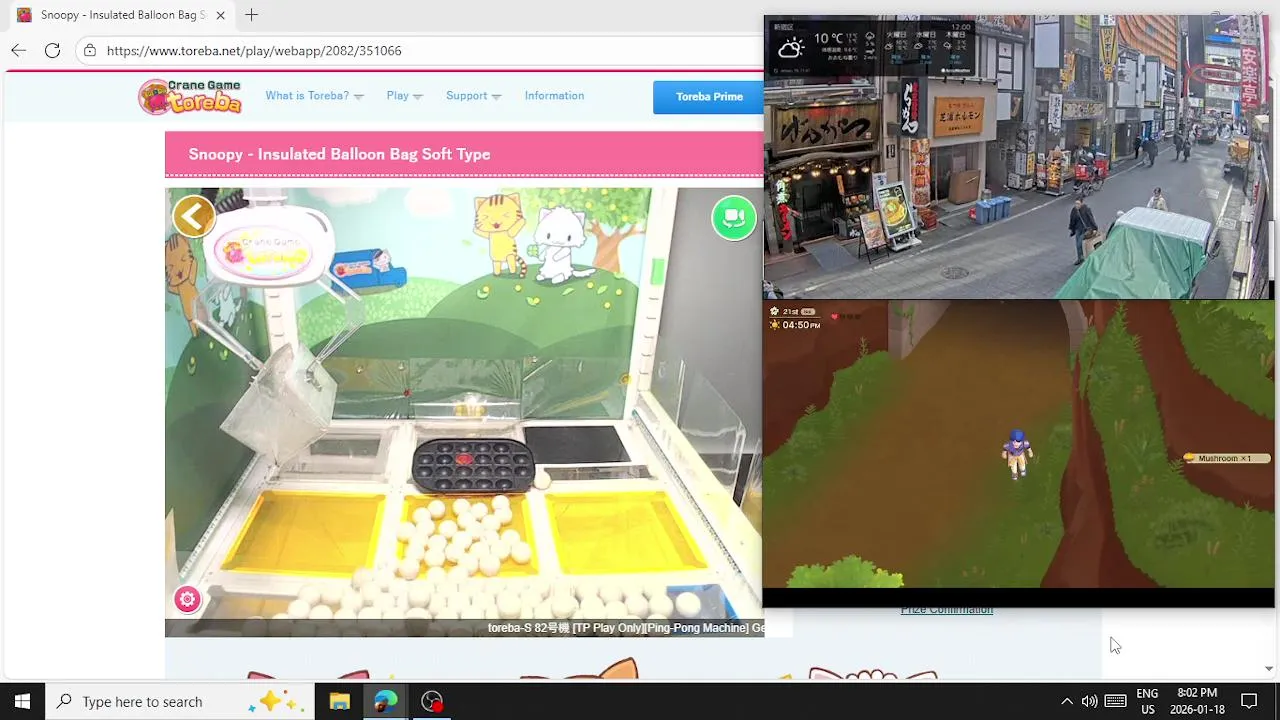The image size is (1280, 720).
Task: Open the touch keyboard tray icon
Action: [1116, 701]
